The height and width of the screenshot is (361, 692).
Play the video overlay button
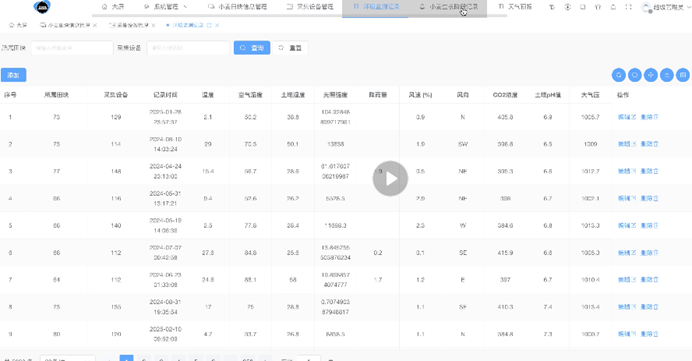(x=390, y=178)
